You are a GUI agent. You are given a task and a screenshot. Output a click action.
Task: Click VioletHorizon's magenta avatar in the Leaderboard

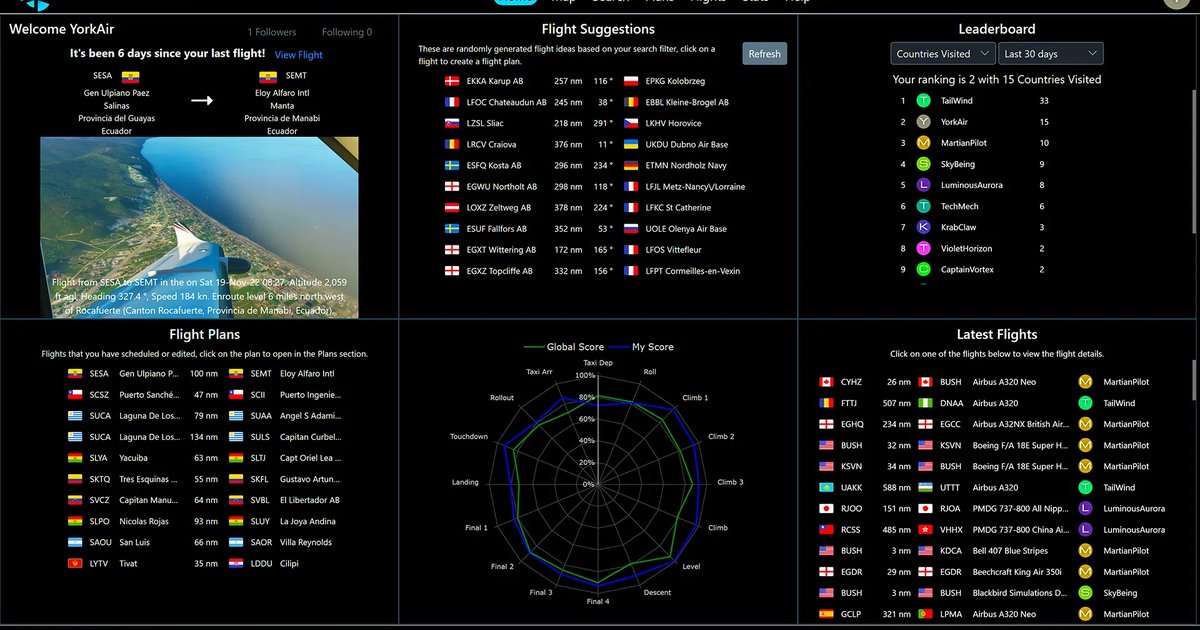point(924,248)
